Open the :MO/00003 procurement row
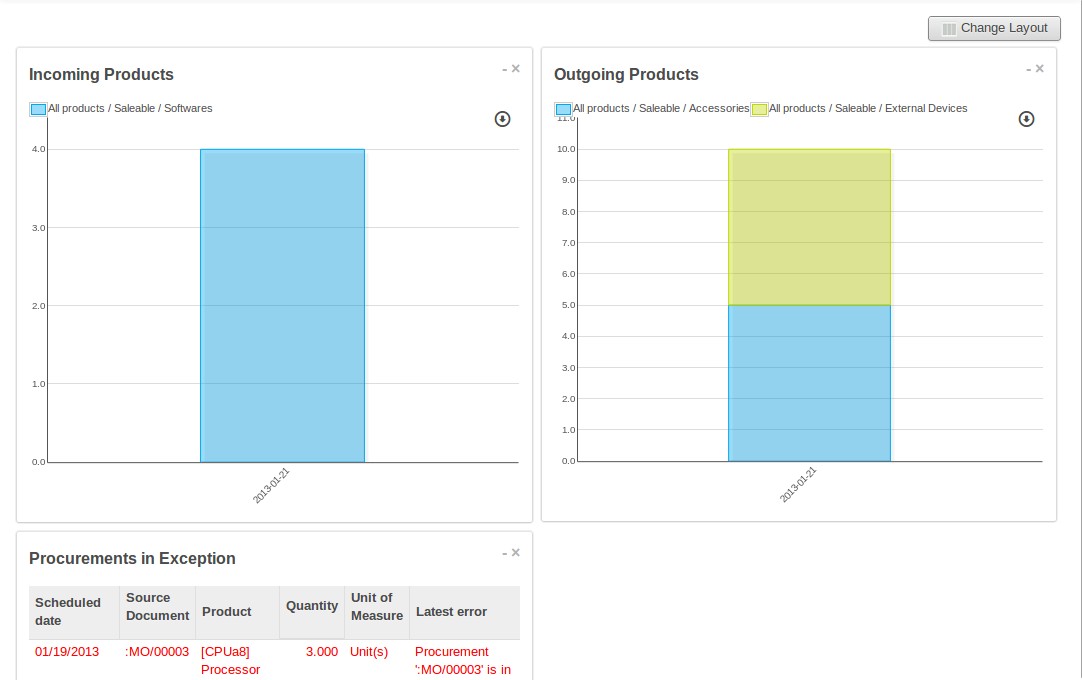Viewport: 1082px width, 680px height. point(157,652)
